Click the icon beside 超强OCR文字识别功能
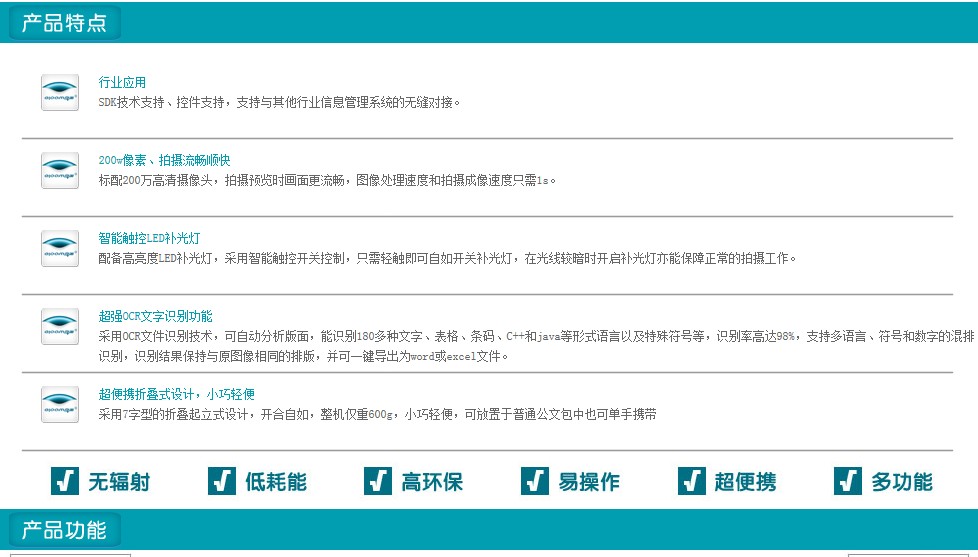Screen dimensions: 978x557 pos(60,326)
